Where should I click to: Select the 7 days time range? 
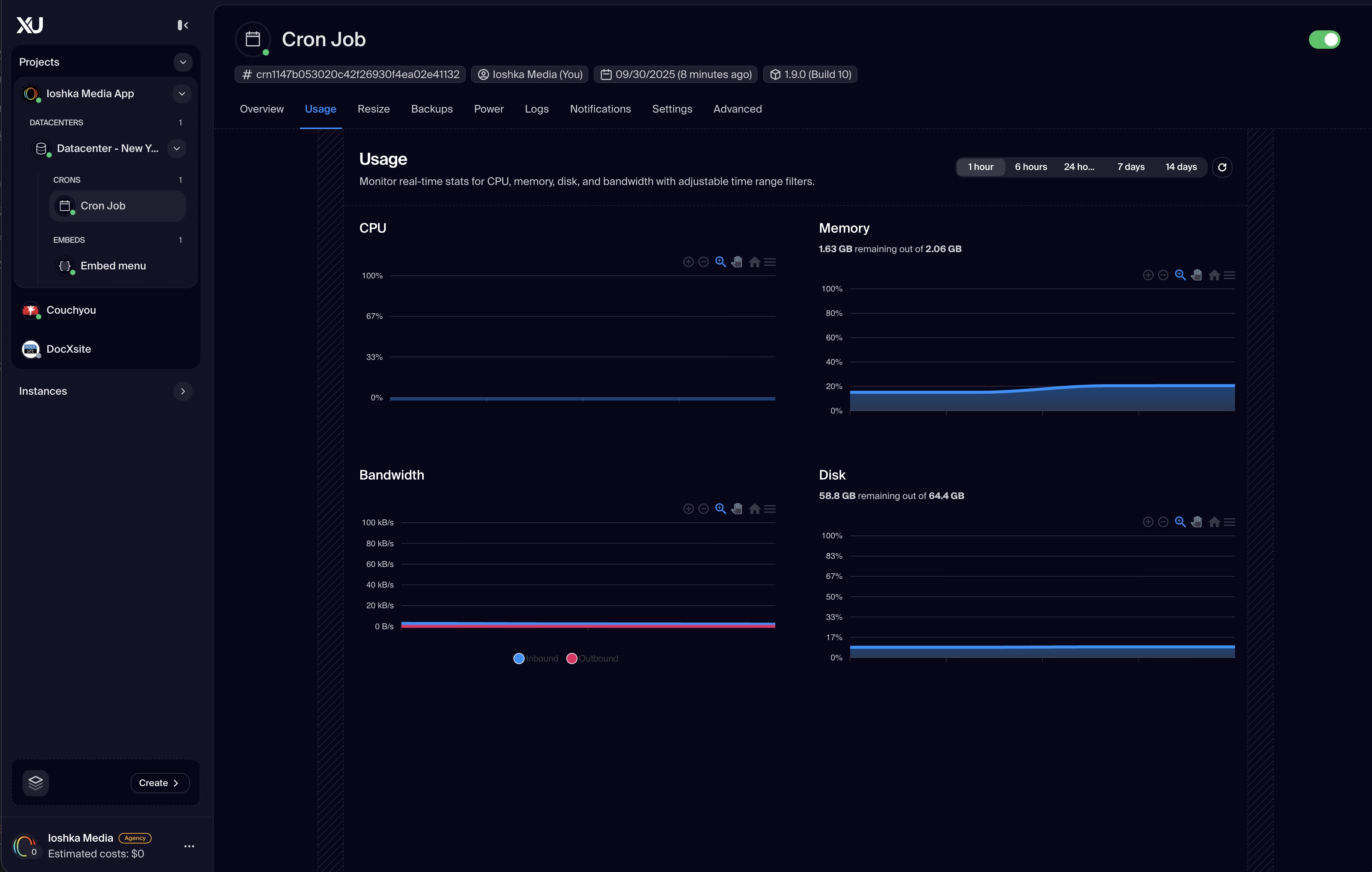(1130, 167)
